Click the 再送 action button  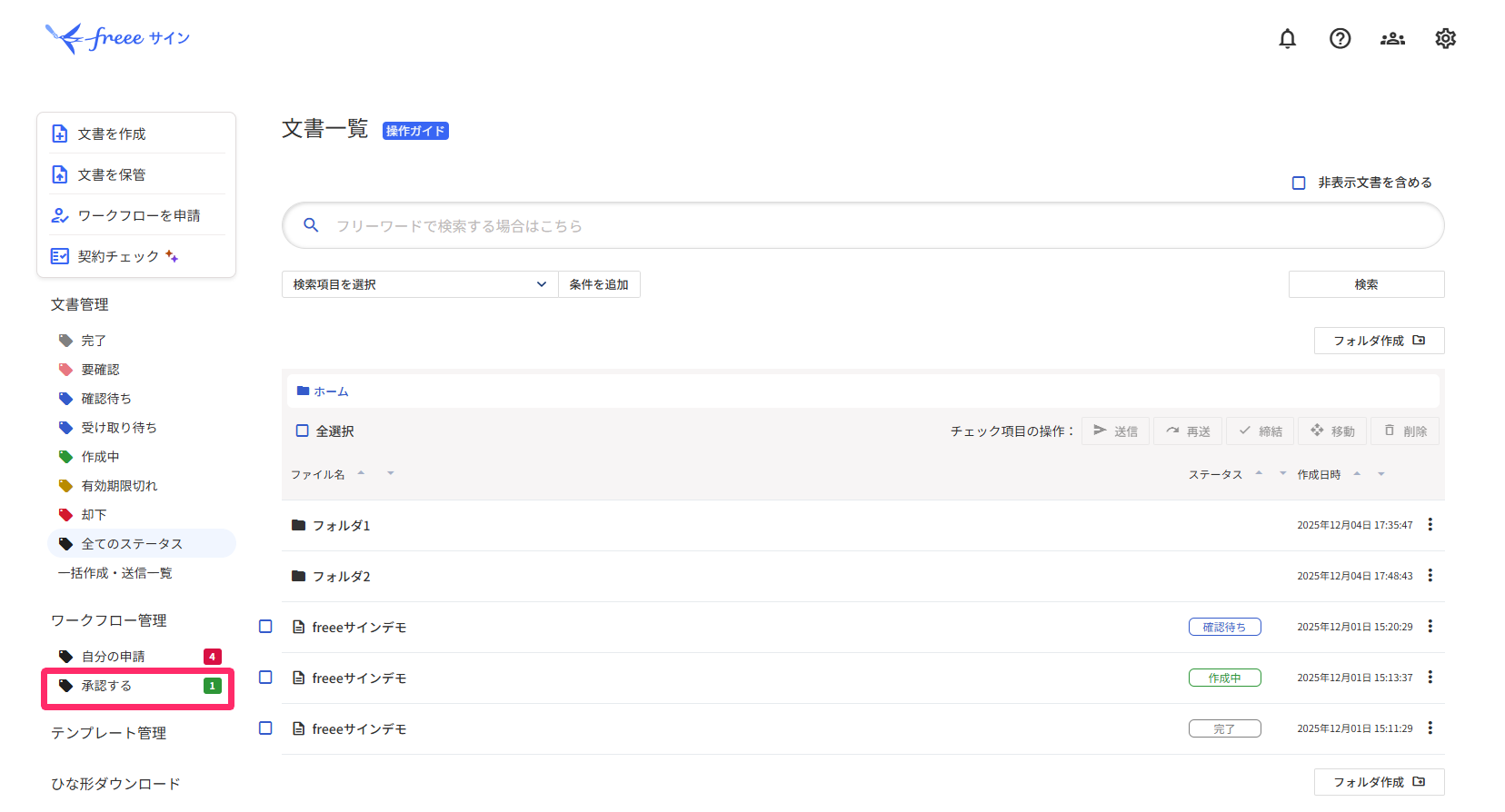(x=1188, y=431)
